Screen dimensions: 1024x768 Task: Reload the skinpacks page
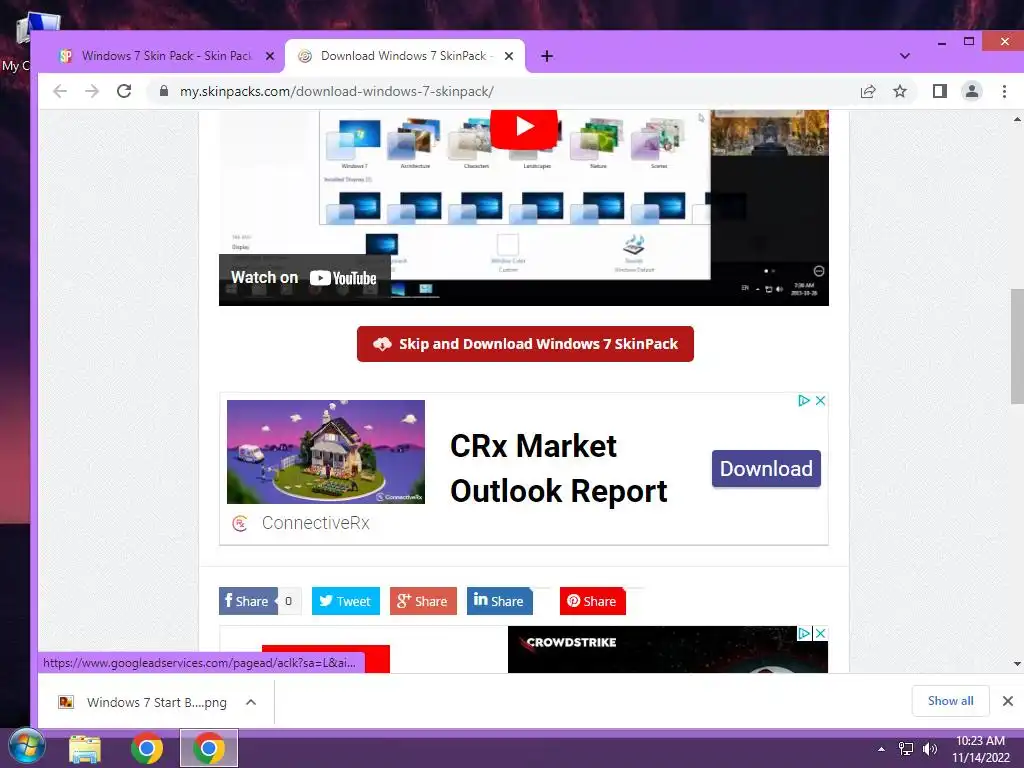pos(124,91)
